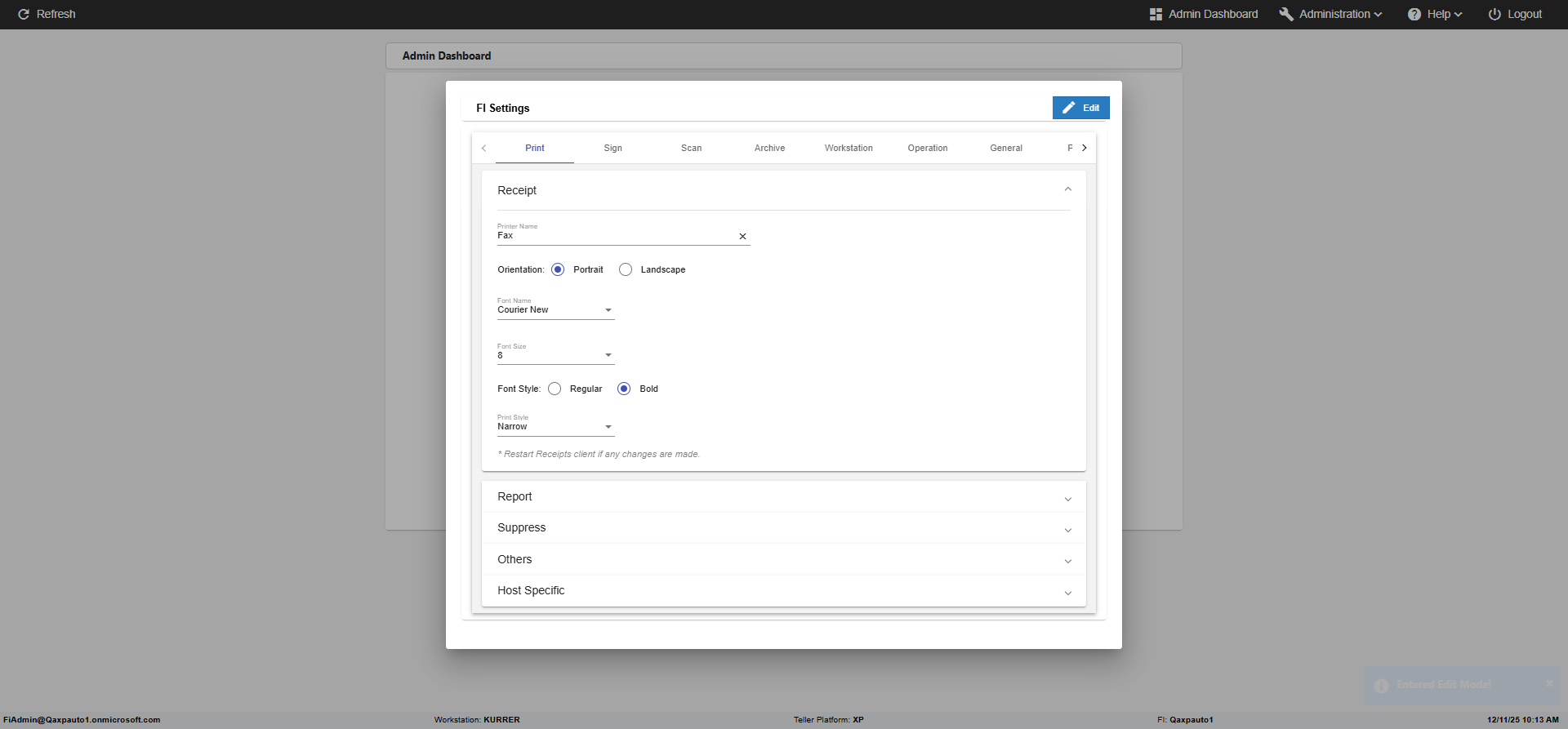Viewport: 1568px width, 729px height.
Task: Clear the Printer Name field with X
Action: click(x=742, y=236)
